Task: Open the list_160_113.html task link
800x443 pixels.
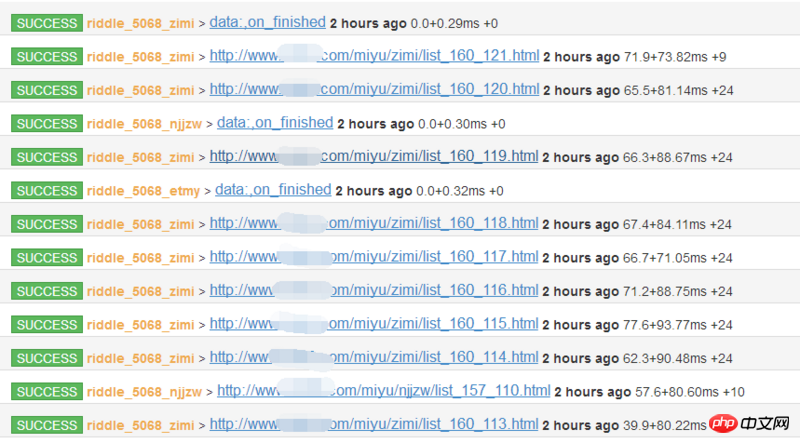Action: point(373,424)
